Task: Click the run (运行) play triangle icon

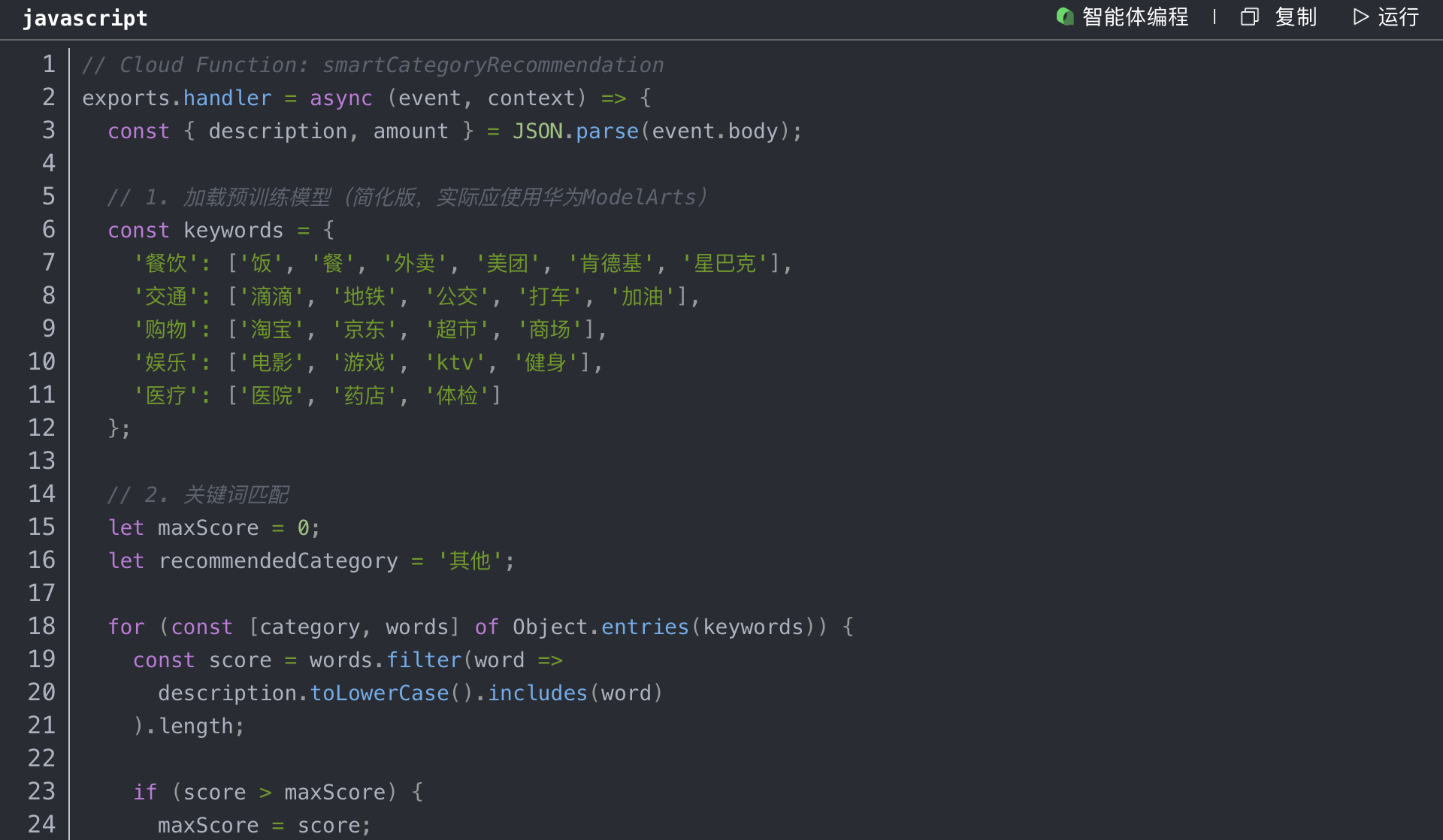Action: click(1360, 17)
